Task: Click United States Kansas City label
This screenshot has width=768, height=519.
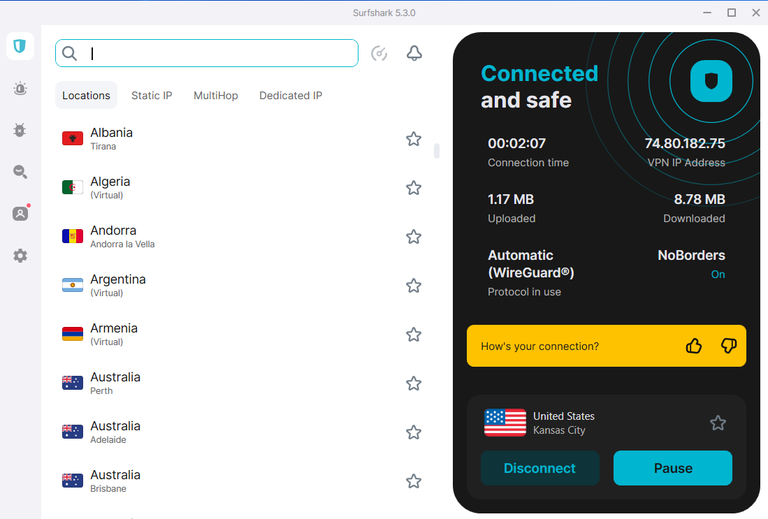Action: coord(564,423)
